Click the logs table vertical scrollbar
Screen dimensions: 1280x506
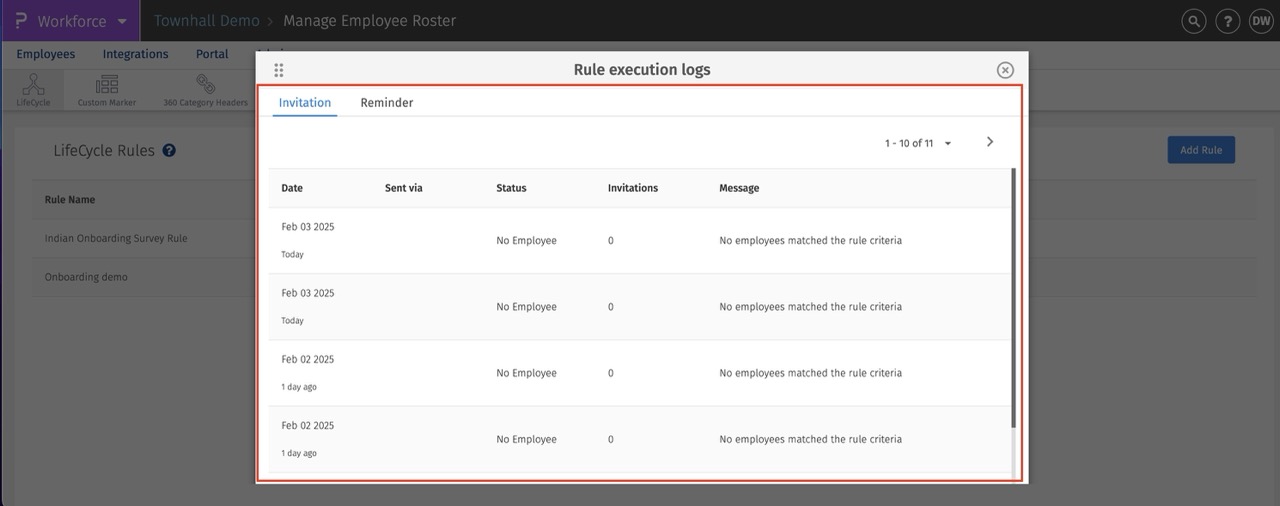point(1013,300)
